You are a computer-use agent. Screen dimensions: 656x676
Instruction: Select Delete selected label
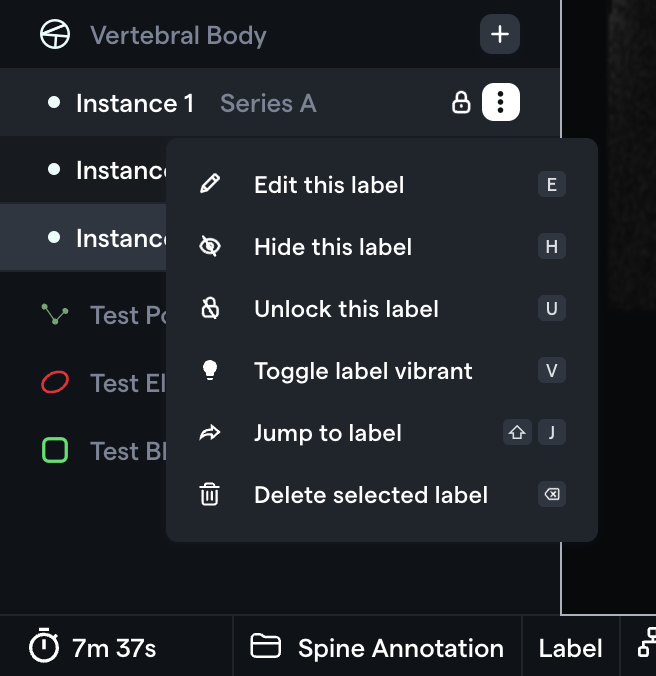[381, 494]
